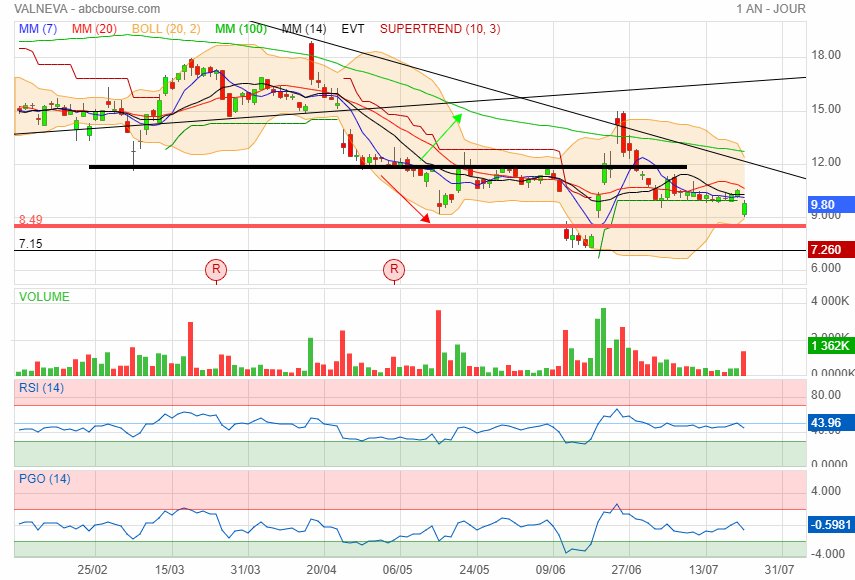Click the 13/07 date label
This screenshot has height=580, width=855.
(x=703, y=570)
